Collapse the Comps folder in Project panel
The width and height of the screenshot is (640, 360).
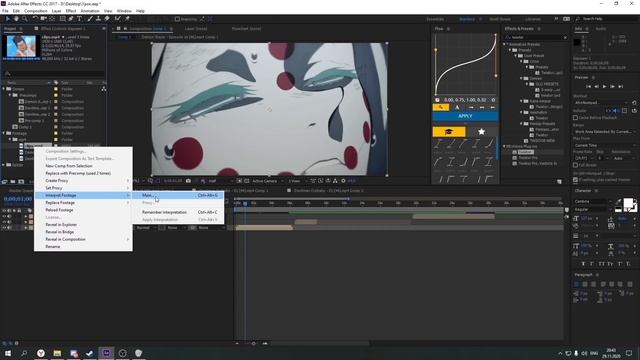tap(4, 89)
